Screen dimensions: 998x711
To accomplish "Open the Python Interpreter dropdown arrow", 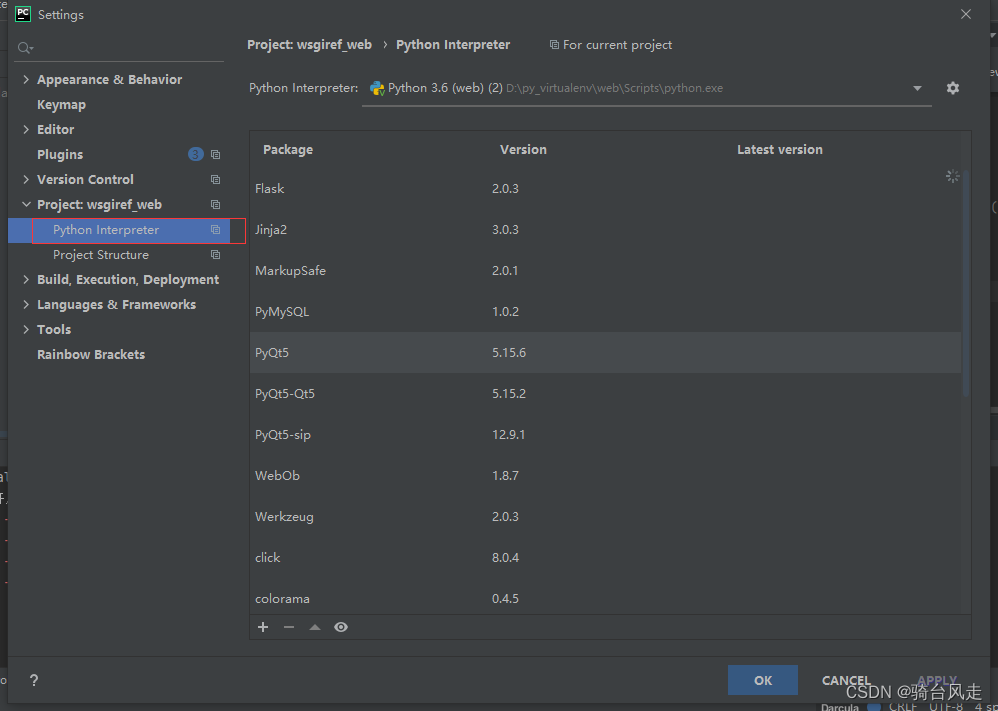I will pyautogui.click(x=917, y=88).
